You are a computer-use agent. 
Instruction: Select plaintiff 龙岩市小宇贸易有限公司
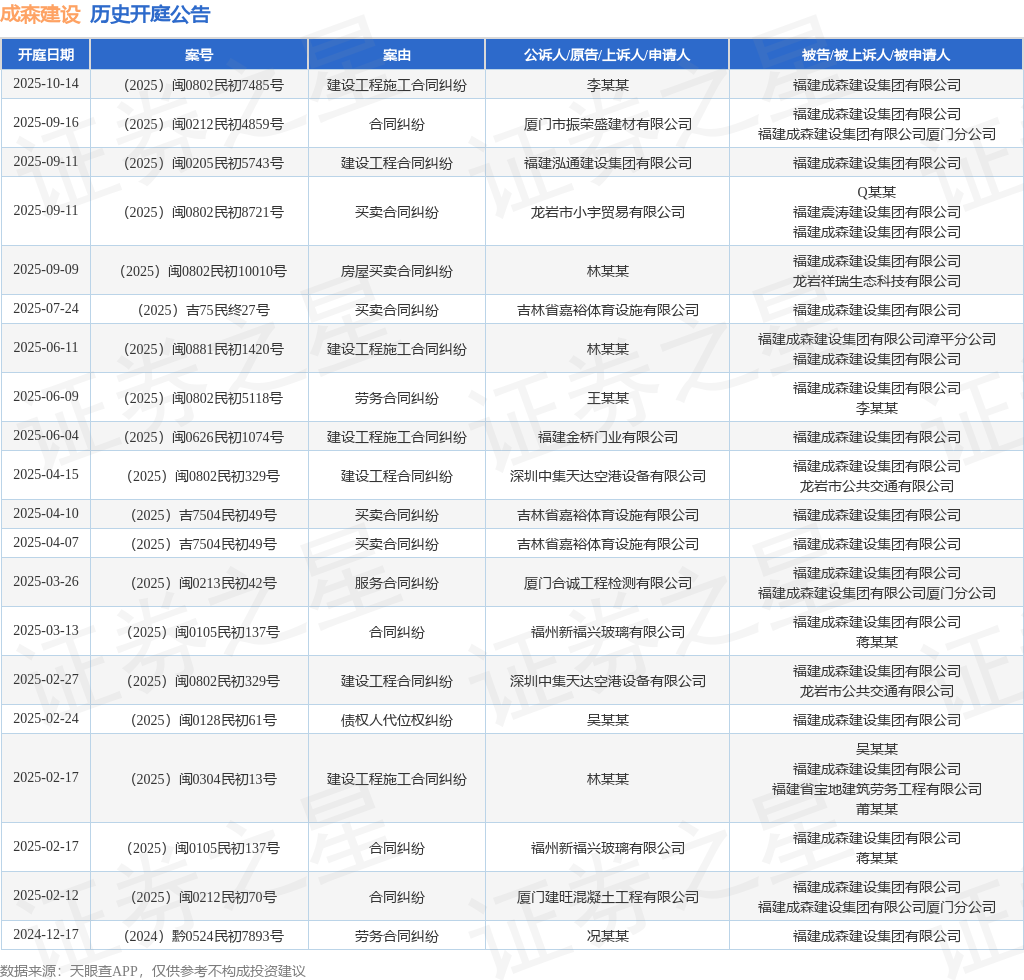pyautogui.click(x=607, y=212)
